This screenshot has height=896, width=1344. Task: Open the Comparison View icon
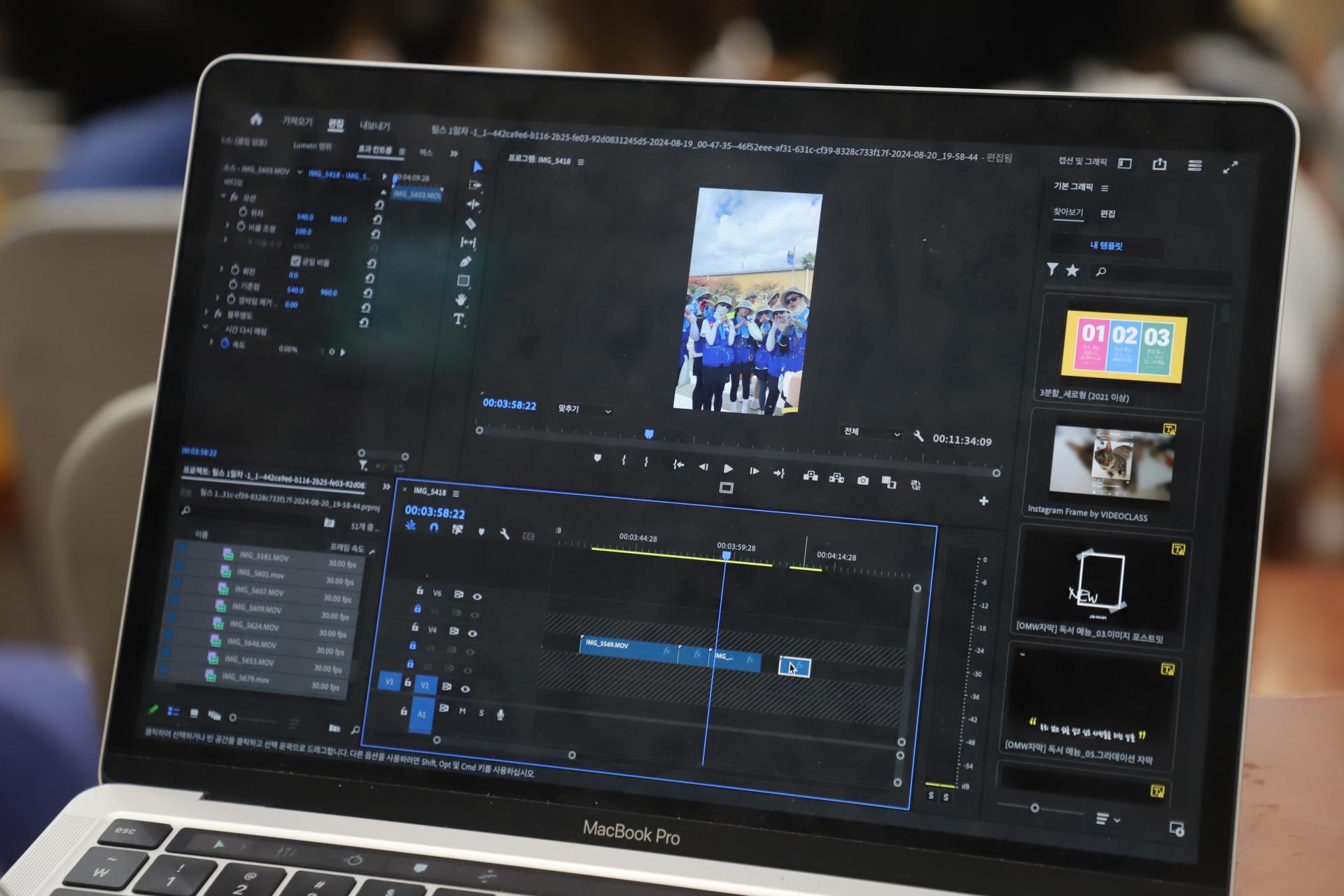(x=889, y=482)
